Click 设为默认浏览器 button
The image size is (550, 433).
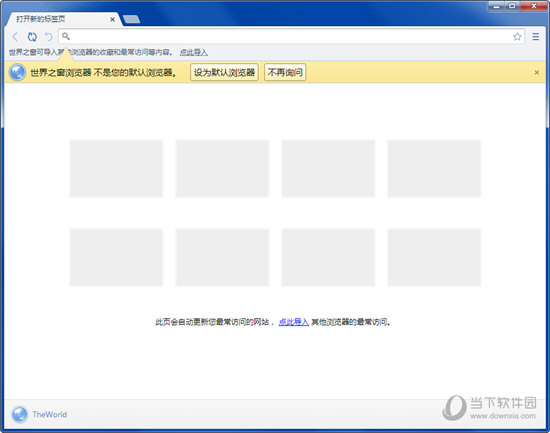point(224,72)
